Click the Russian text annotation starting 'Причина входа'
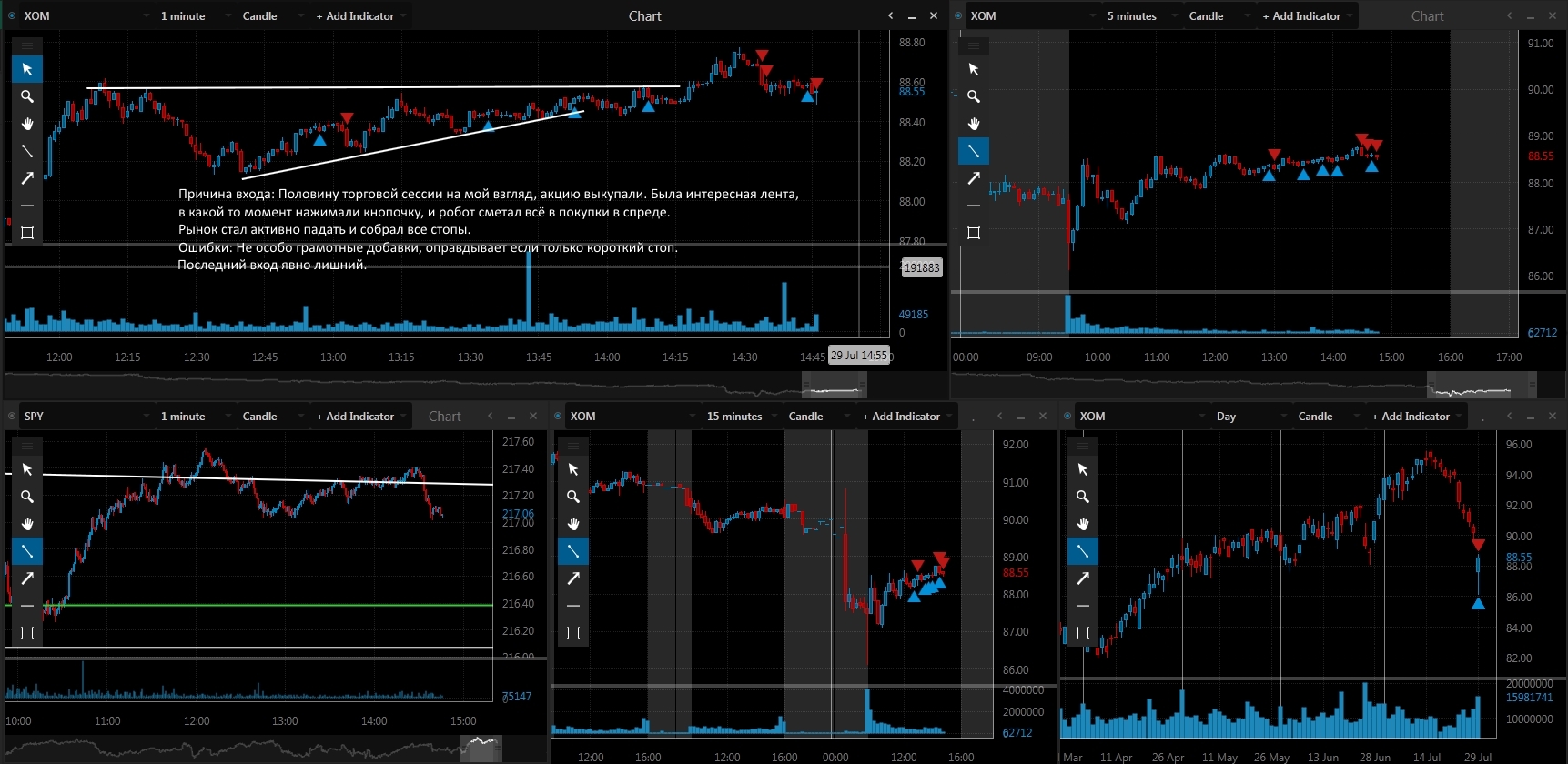Screen dimensions: 1568x764 [488, 229]
